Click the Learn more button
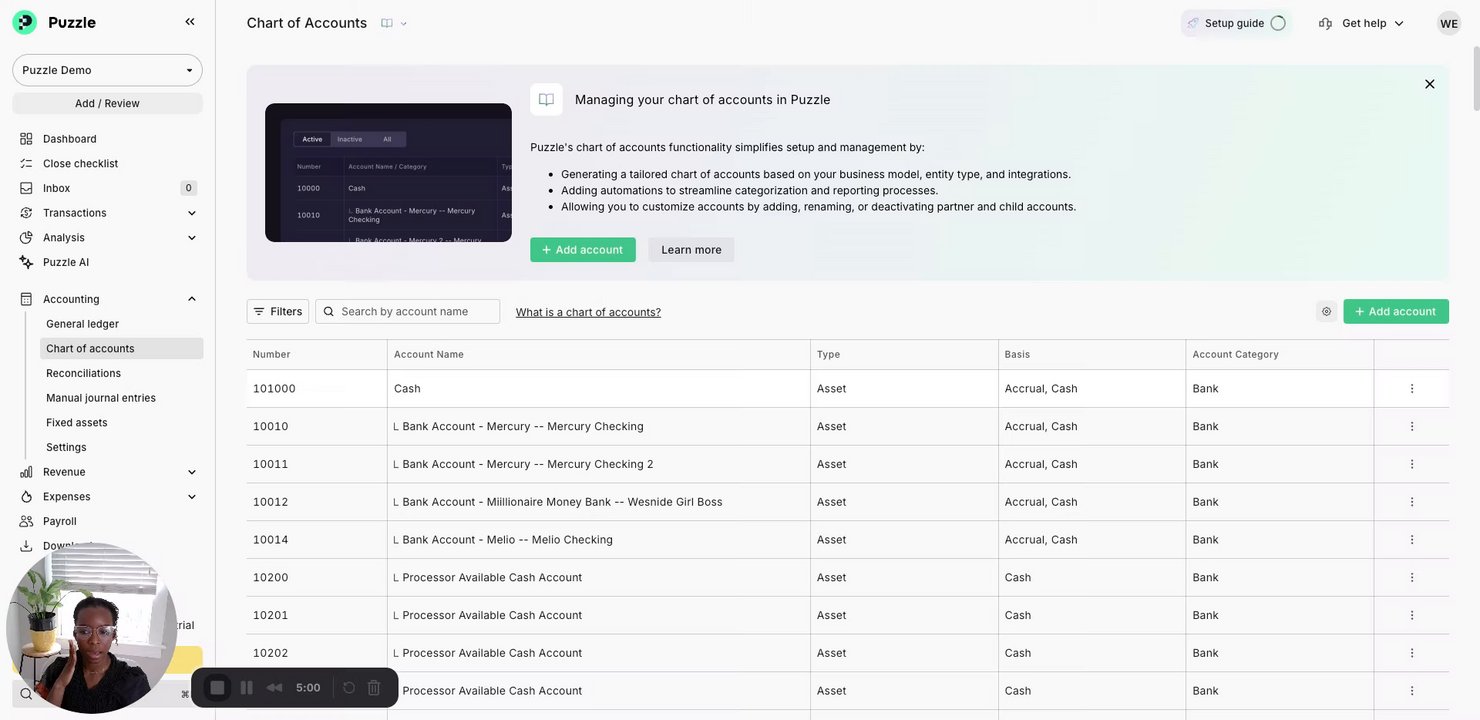Viewport: 1480px width, 720px height. [691, 250]
